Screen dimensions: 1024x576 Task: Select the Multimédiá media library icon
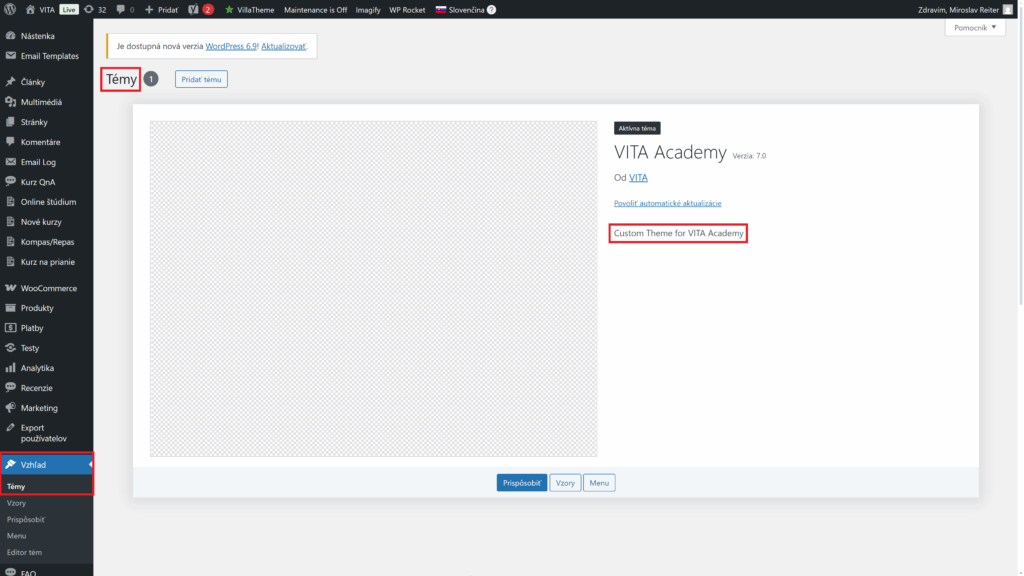[x=11, y=101]
